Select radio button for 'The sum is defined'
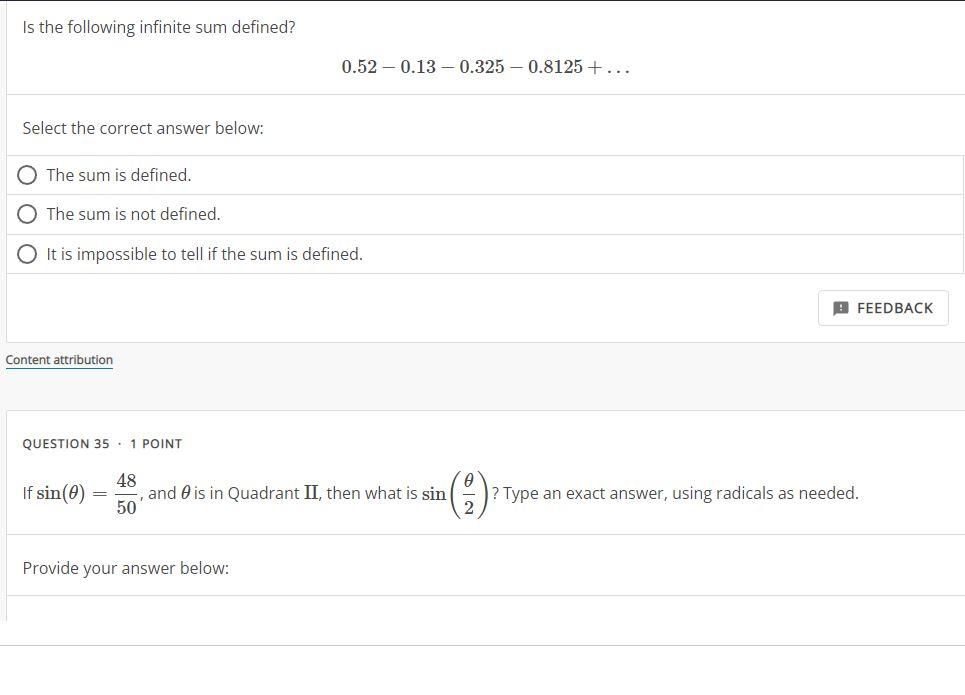 (x=27, y=174)
